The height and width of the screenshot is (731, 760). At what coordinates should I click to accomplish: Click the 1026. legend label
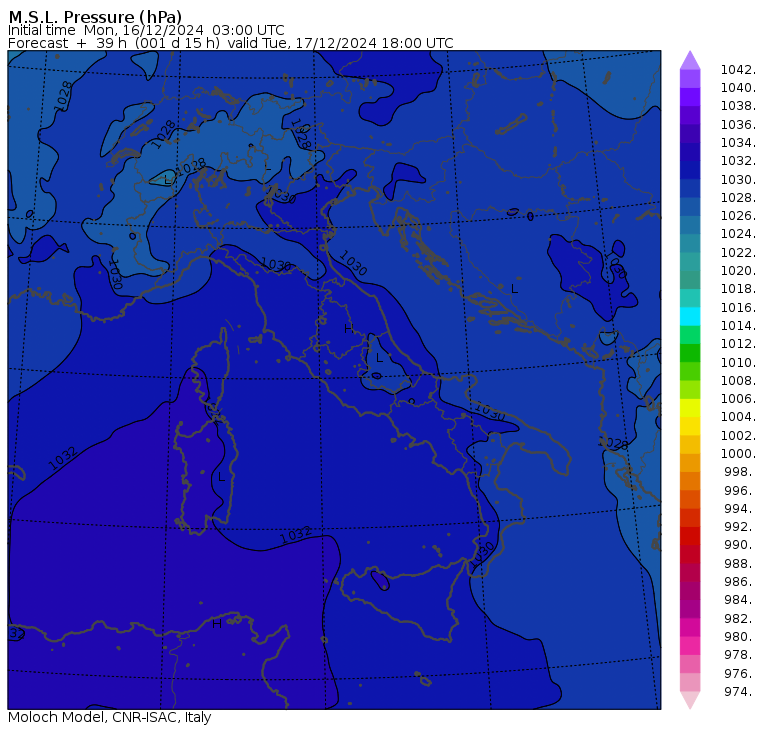click(x=738, y=215)
